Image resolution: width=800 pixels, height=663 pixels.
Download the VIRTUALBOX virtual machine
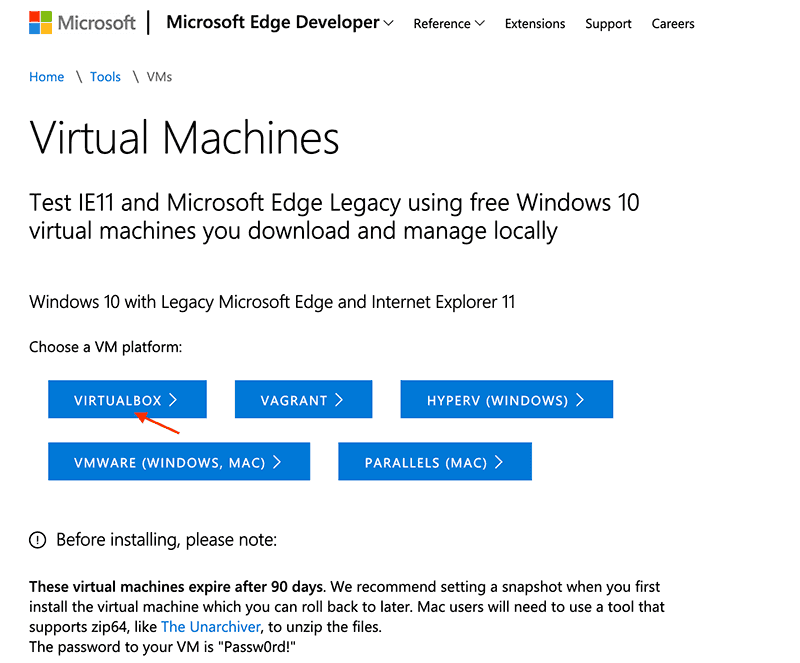127,398
